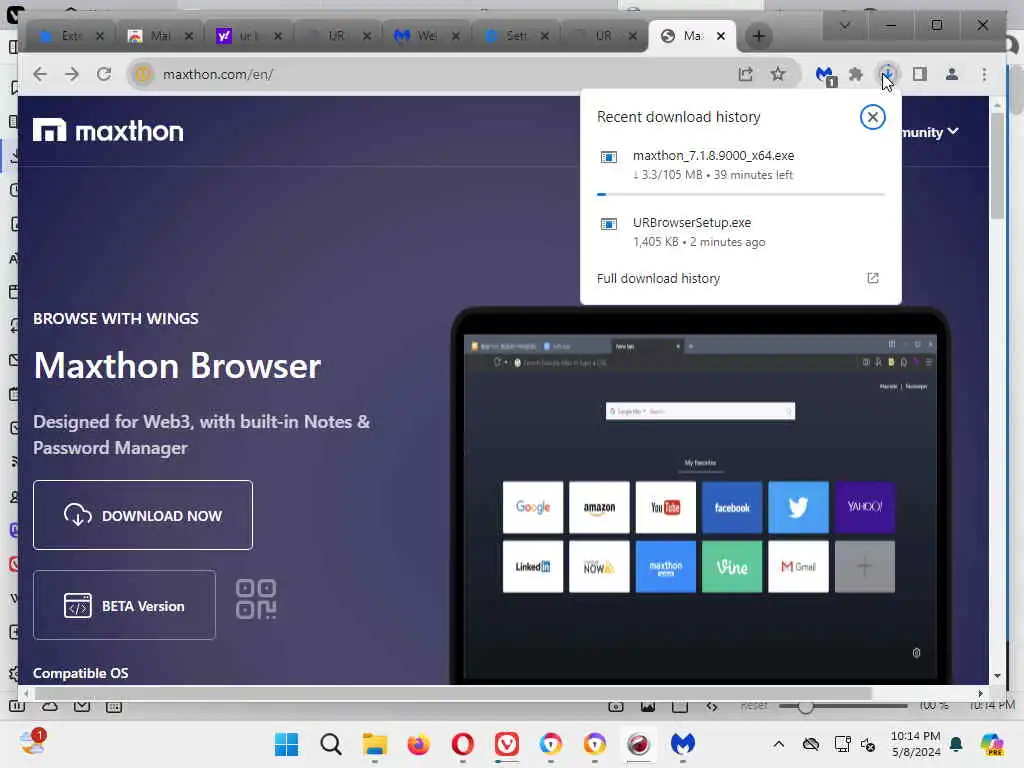Click the BETA Version button
The height and width of the screenshot is (768, 1024).
[124, 605]
